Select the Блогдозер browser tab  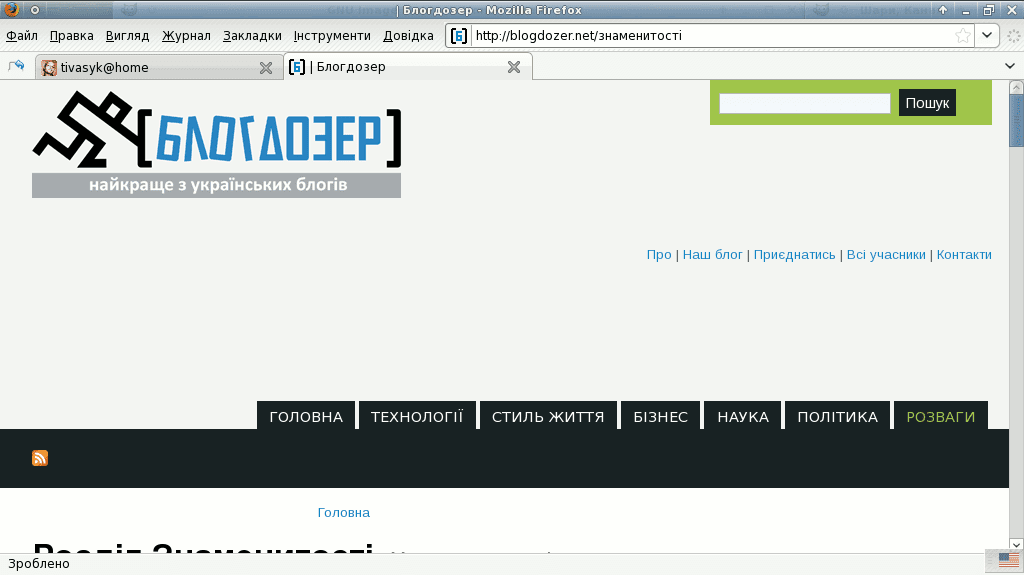(408, 67)
